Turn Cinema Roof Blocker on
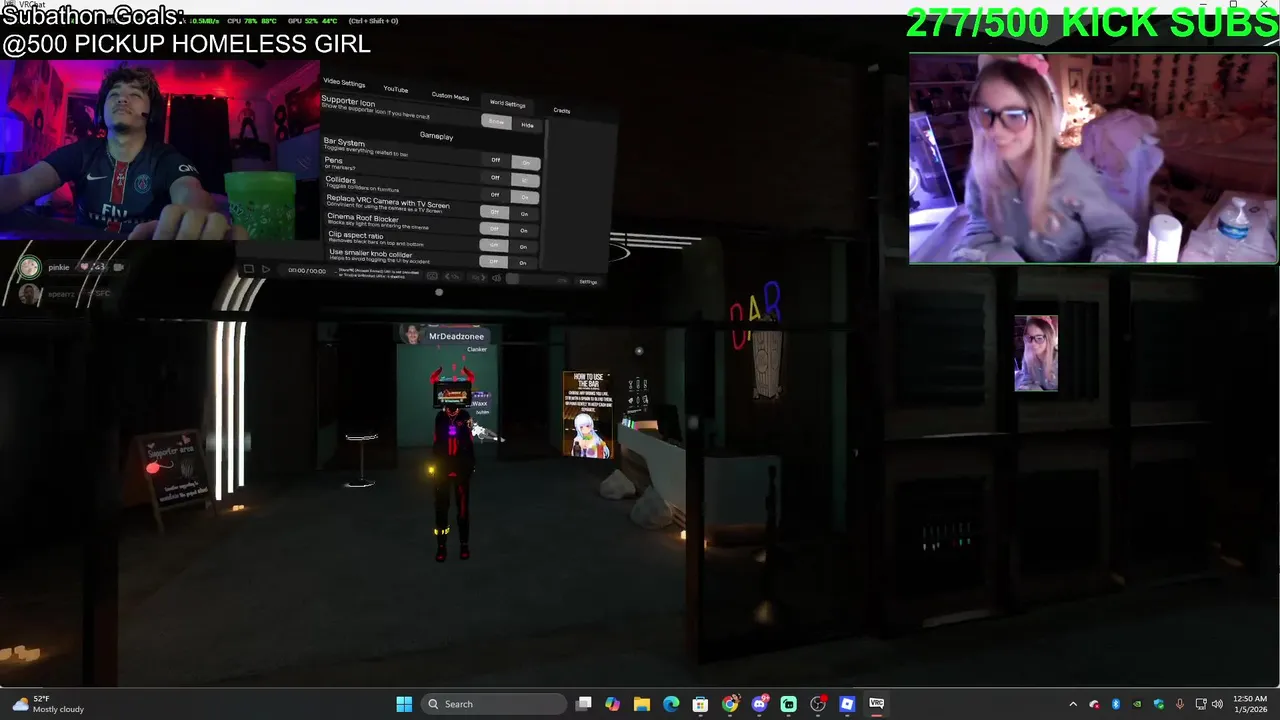The image size is (1280, 720). click(x=524, y=230)
